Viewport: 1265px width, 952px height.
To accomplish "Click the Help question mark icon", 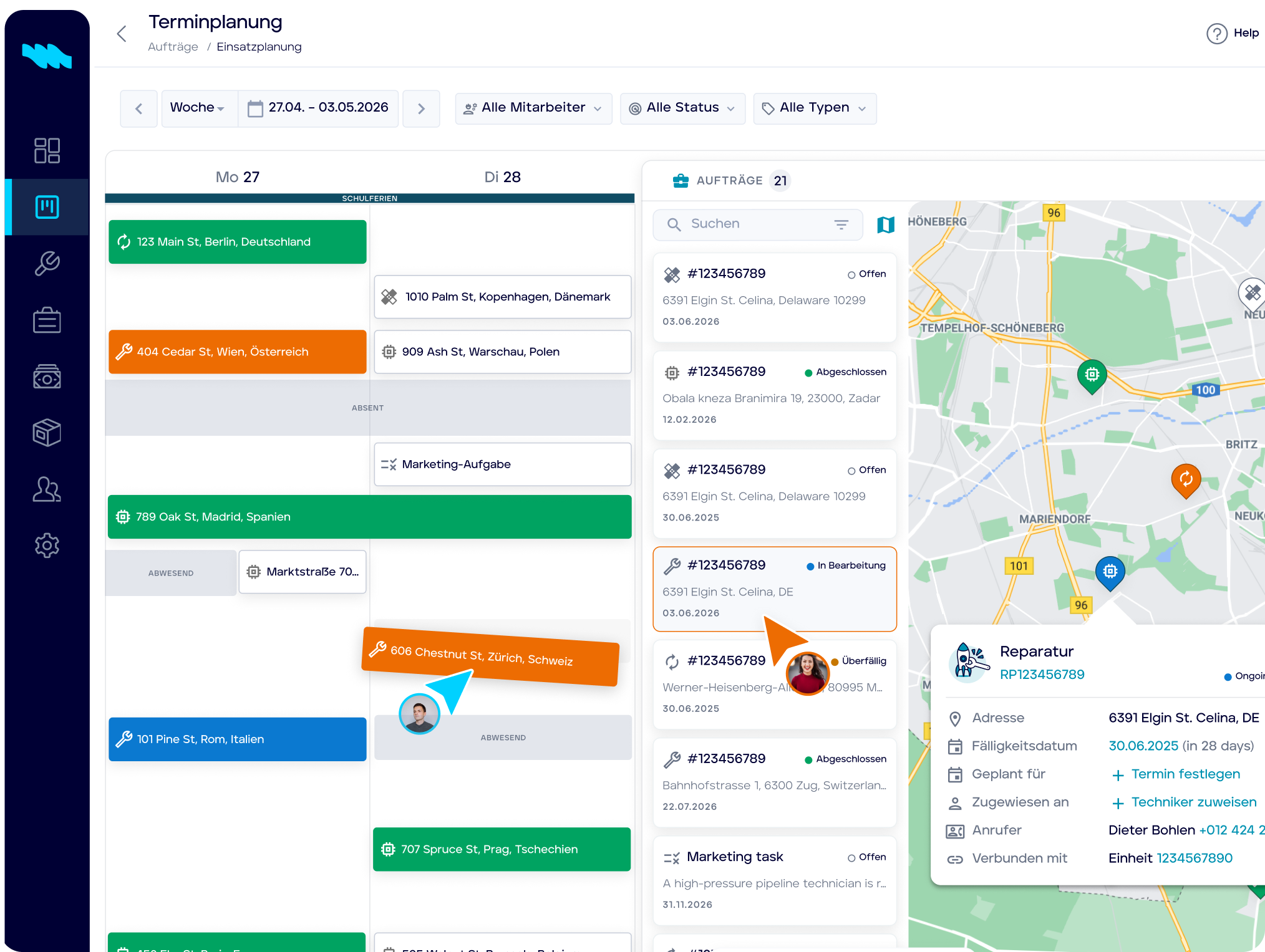I will point(1216,34).
